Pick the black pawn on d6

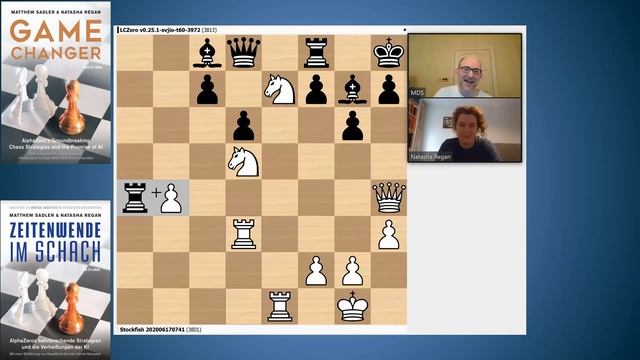[x=244, y=126]
